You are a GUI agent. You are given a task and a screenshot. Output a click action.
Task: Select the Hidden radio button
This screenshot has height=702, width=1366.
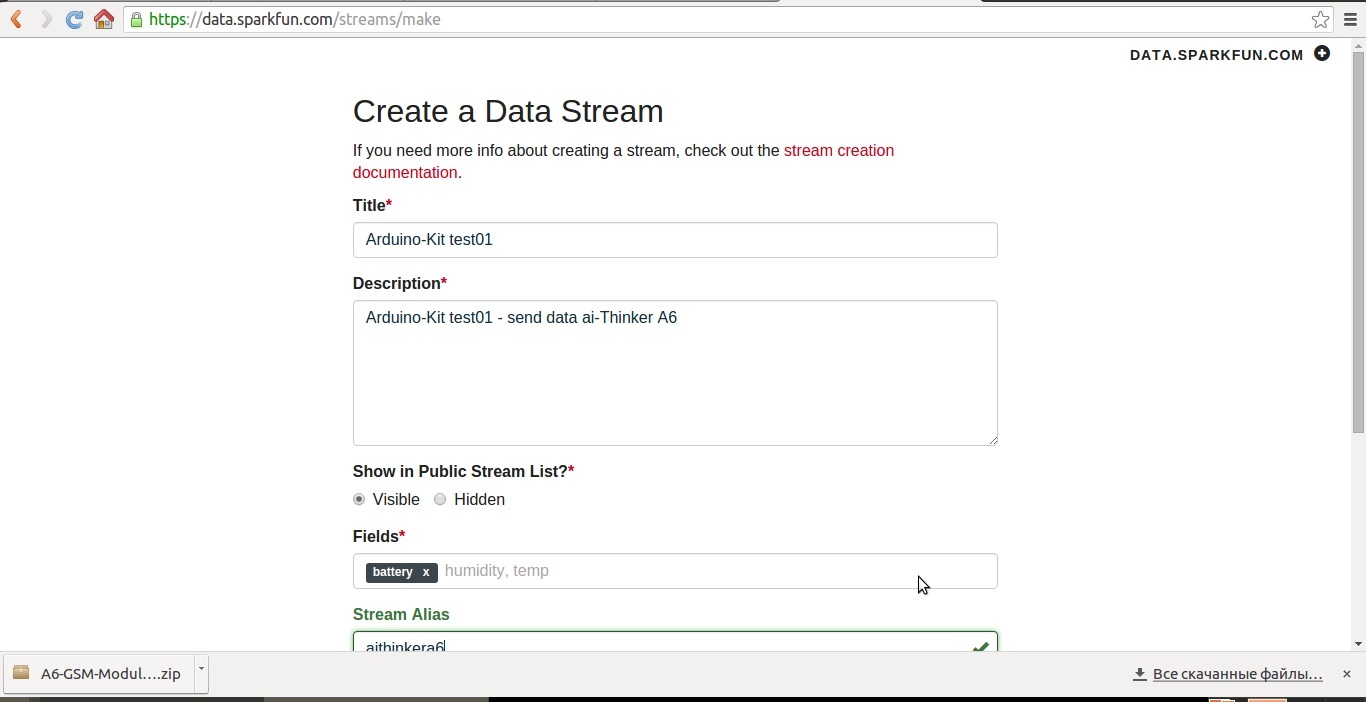(440, 499)
